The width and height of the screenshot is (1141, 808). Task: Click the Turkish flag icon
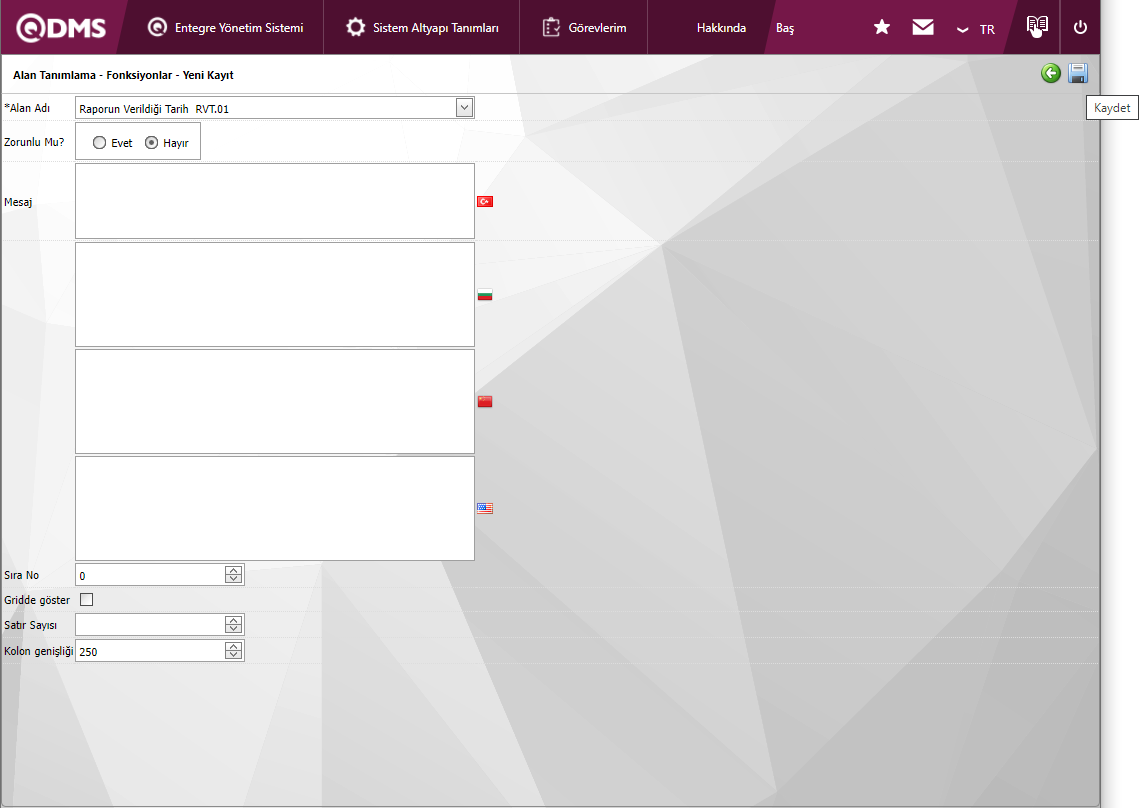(485, 202)
